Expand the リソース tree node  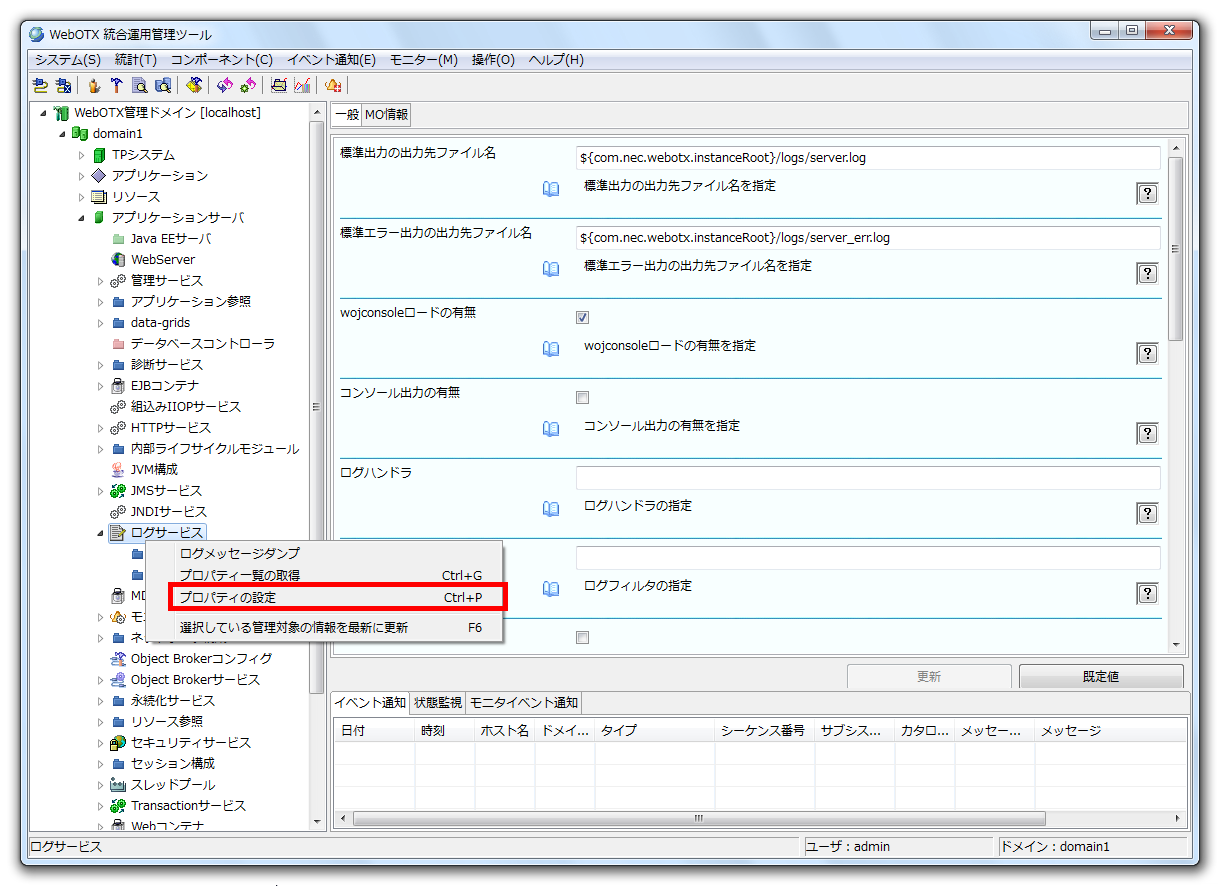81,196
